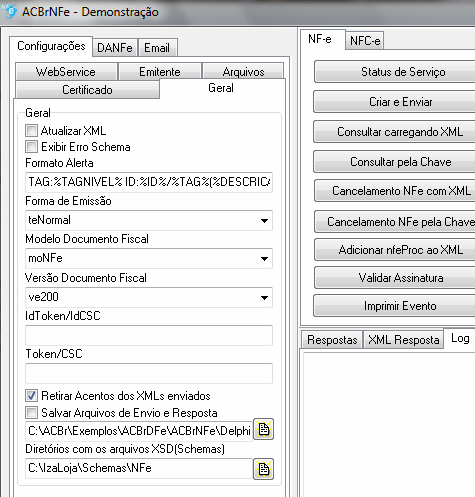Image resolution: width=475 pixels, height=497 pixels.
Task: Uncheck Retirar Acentos dos XMLs enviados
Action: click(31, 396)
